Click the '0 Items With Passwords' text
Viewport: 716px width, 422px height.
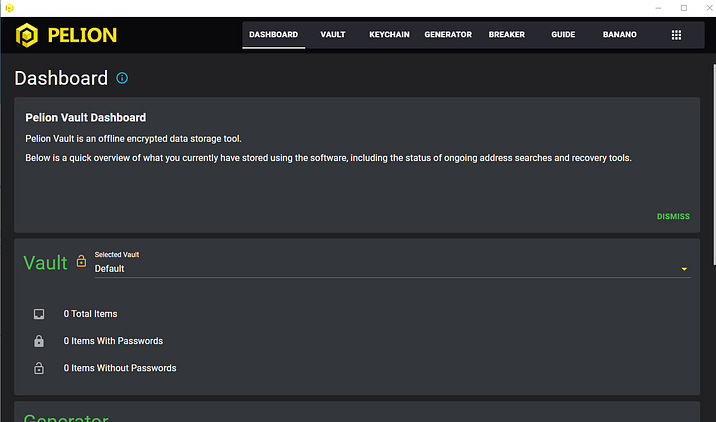click(113, 341)
